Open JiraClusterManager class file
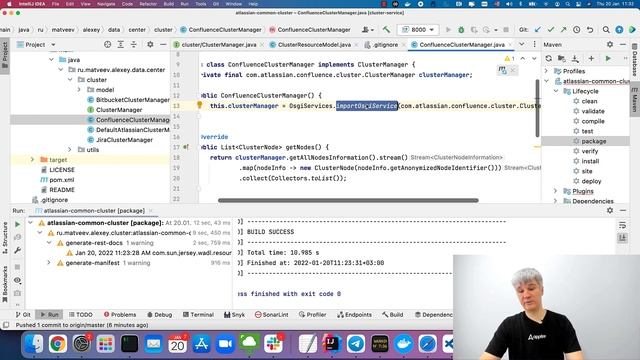Image resolution: width=640 pixels, height=360 pixels. pyautogui.click(x=124, y=140)
